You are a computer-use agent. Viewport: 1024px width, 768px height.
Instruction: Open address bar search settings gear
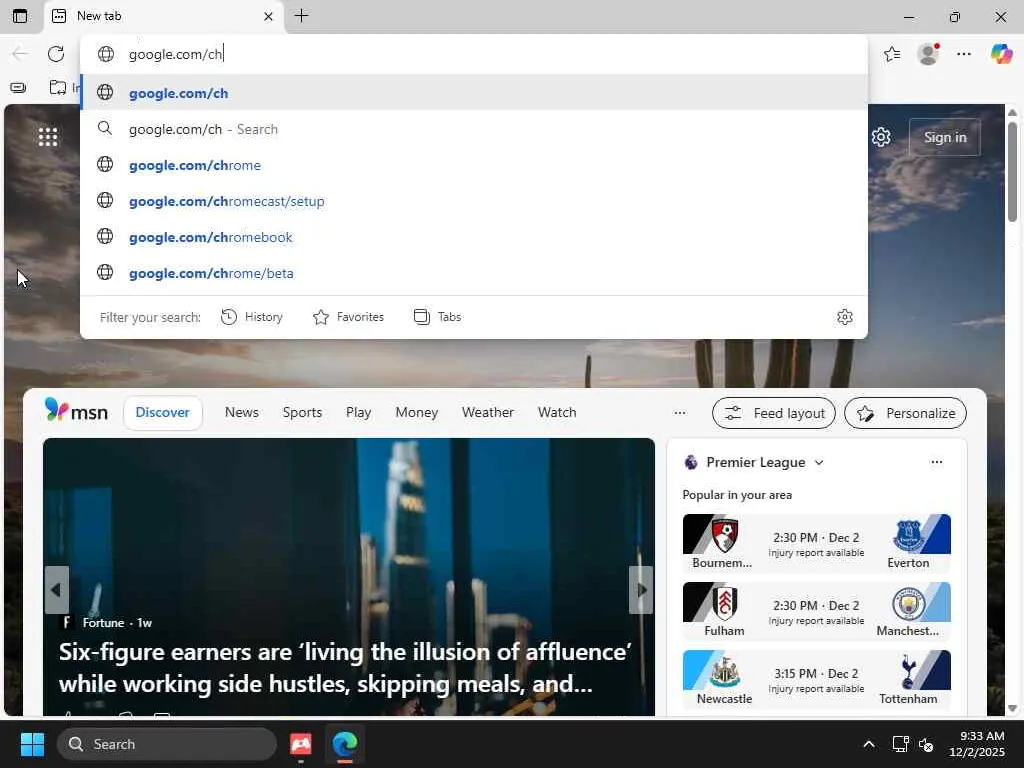point(844,317)
